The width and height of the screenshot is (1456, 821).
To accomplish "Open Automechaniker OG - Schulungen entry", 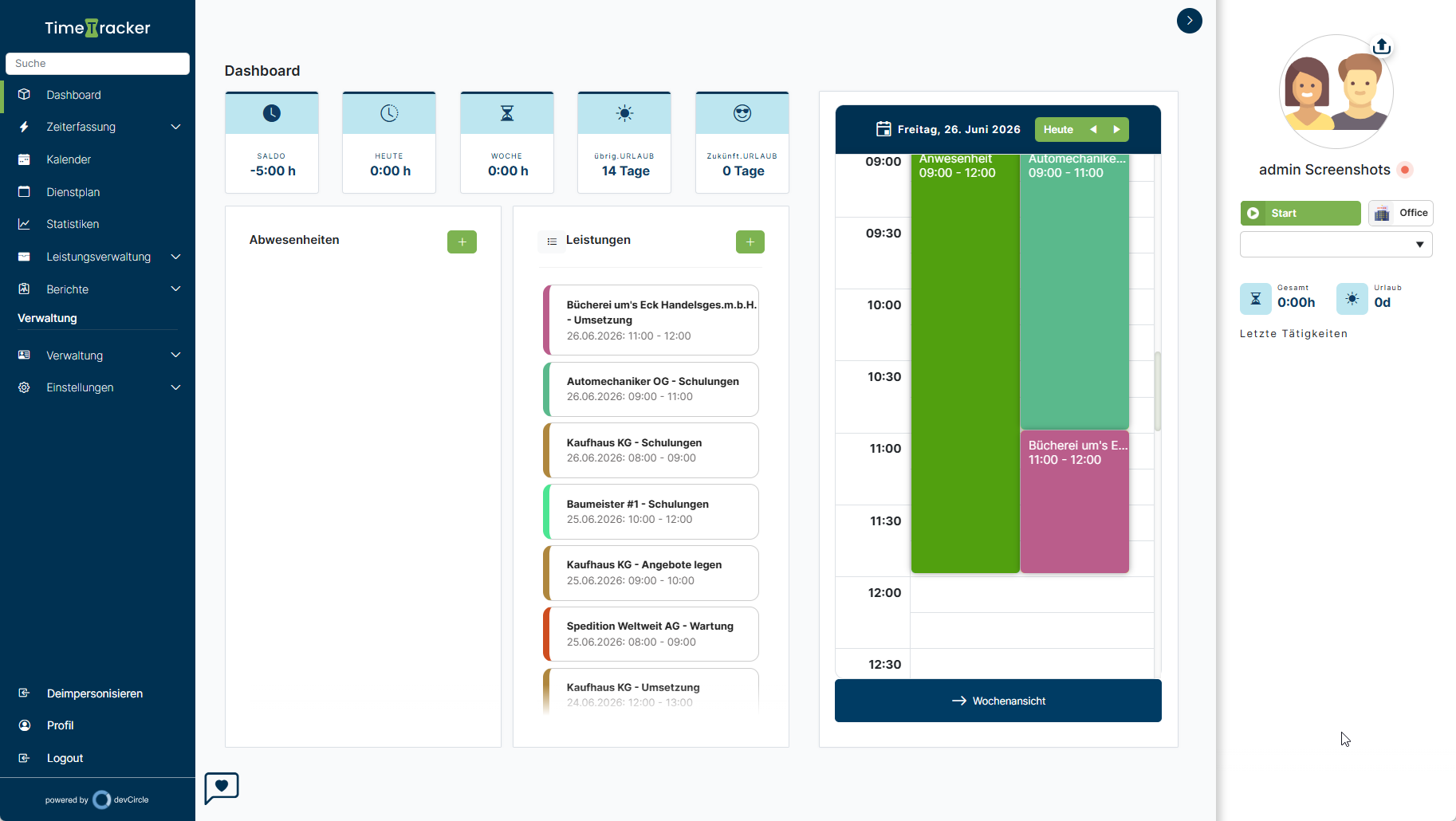I will [x=651, y=389].
